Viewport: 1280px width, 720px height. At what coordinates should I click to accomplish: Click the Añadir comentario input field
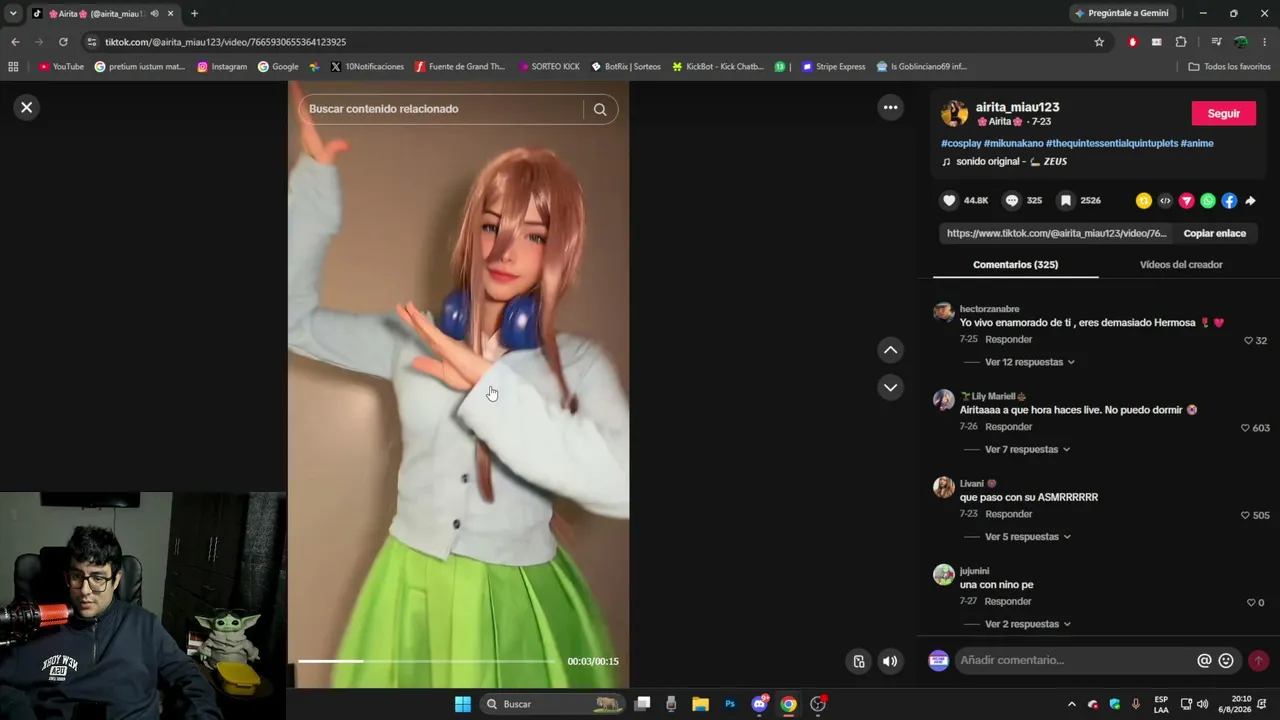click(x=1075, y=660)
